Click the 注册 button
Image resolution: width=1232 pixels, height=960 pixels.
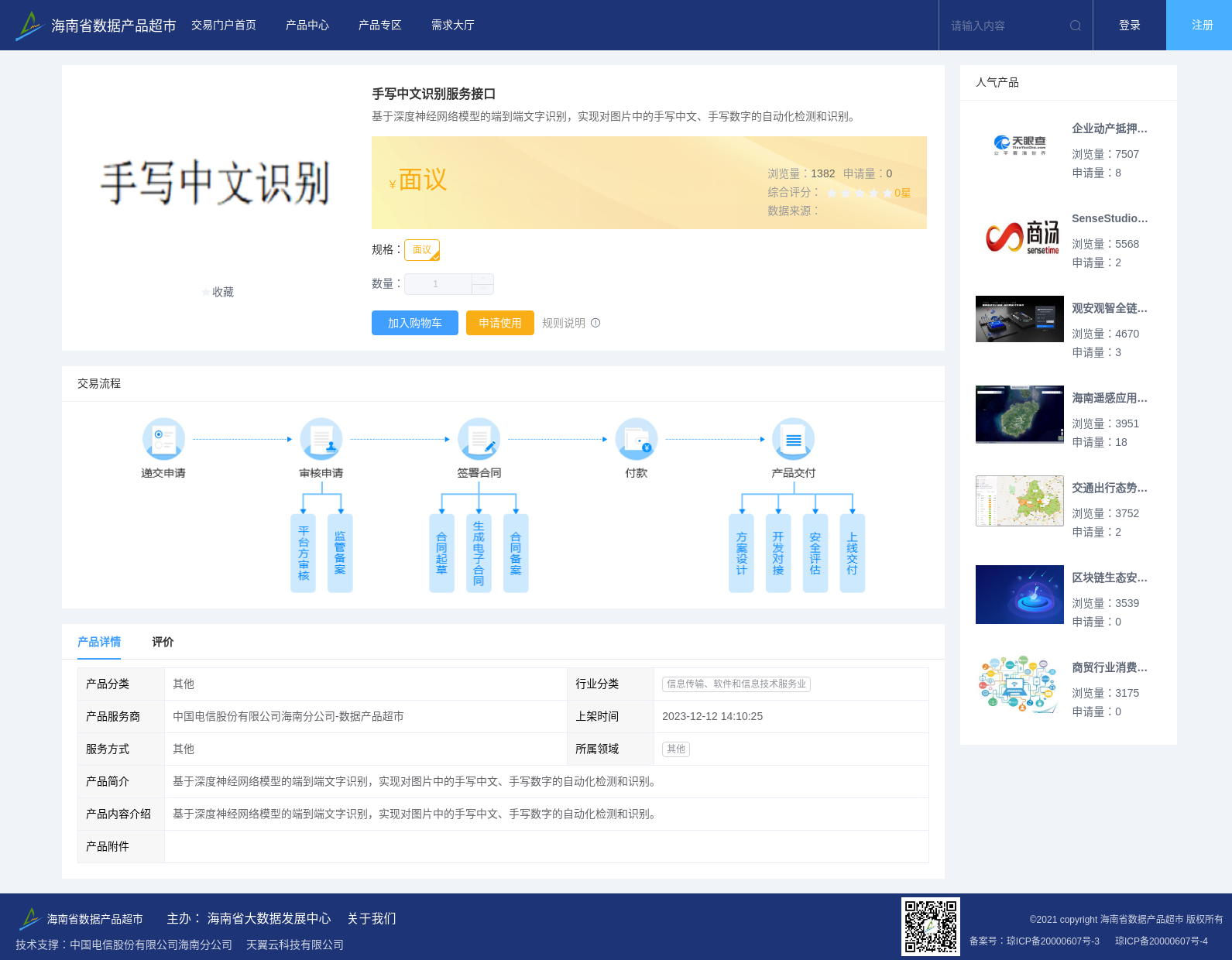[x=1199, y=26]
